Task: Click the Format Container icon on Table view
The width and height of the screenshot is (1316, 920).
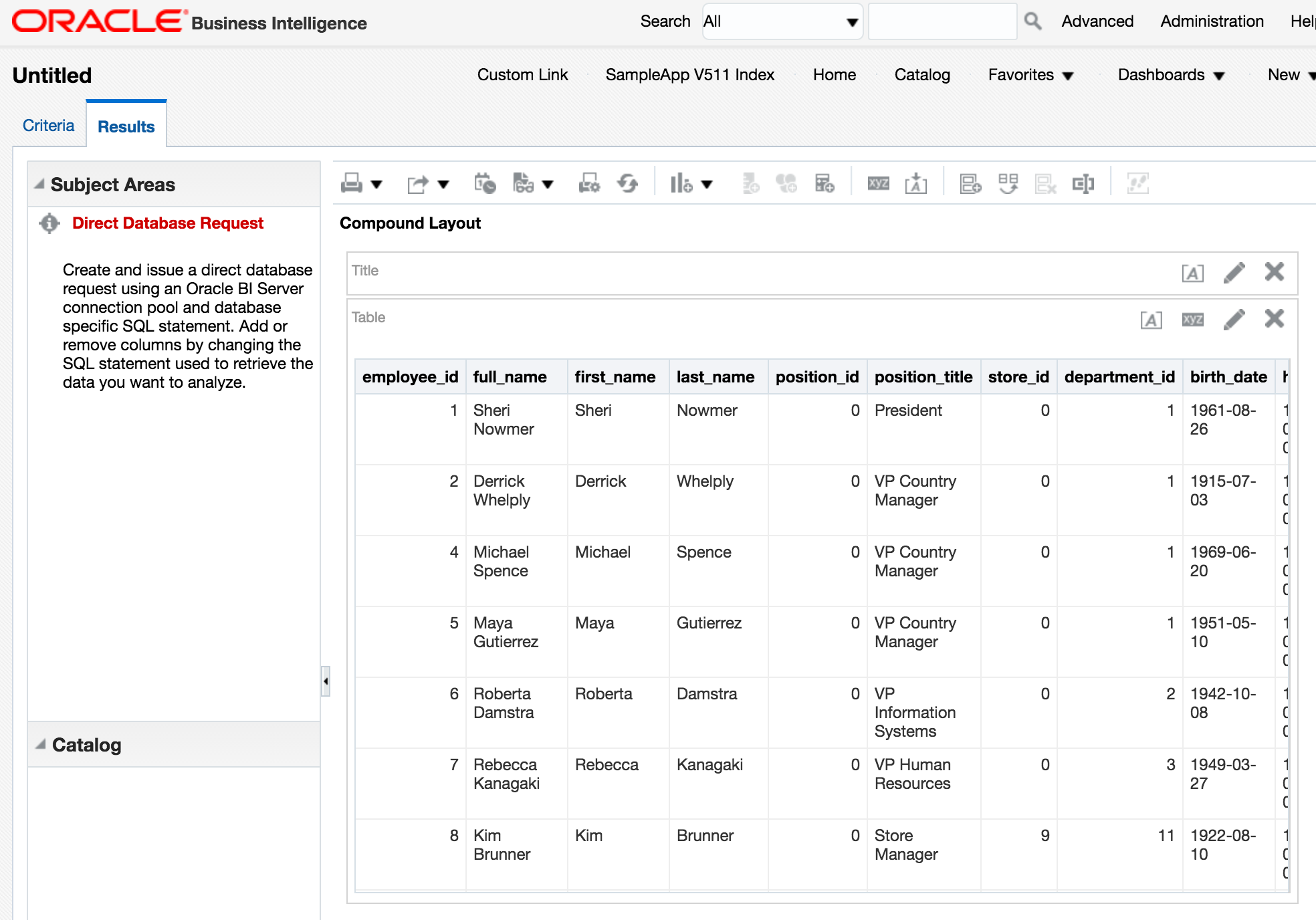Action: [1151, 320]
